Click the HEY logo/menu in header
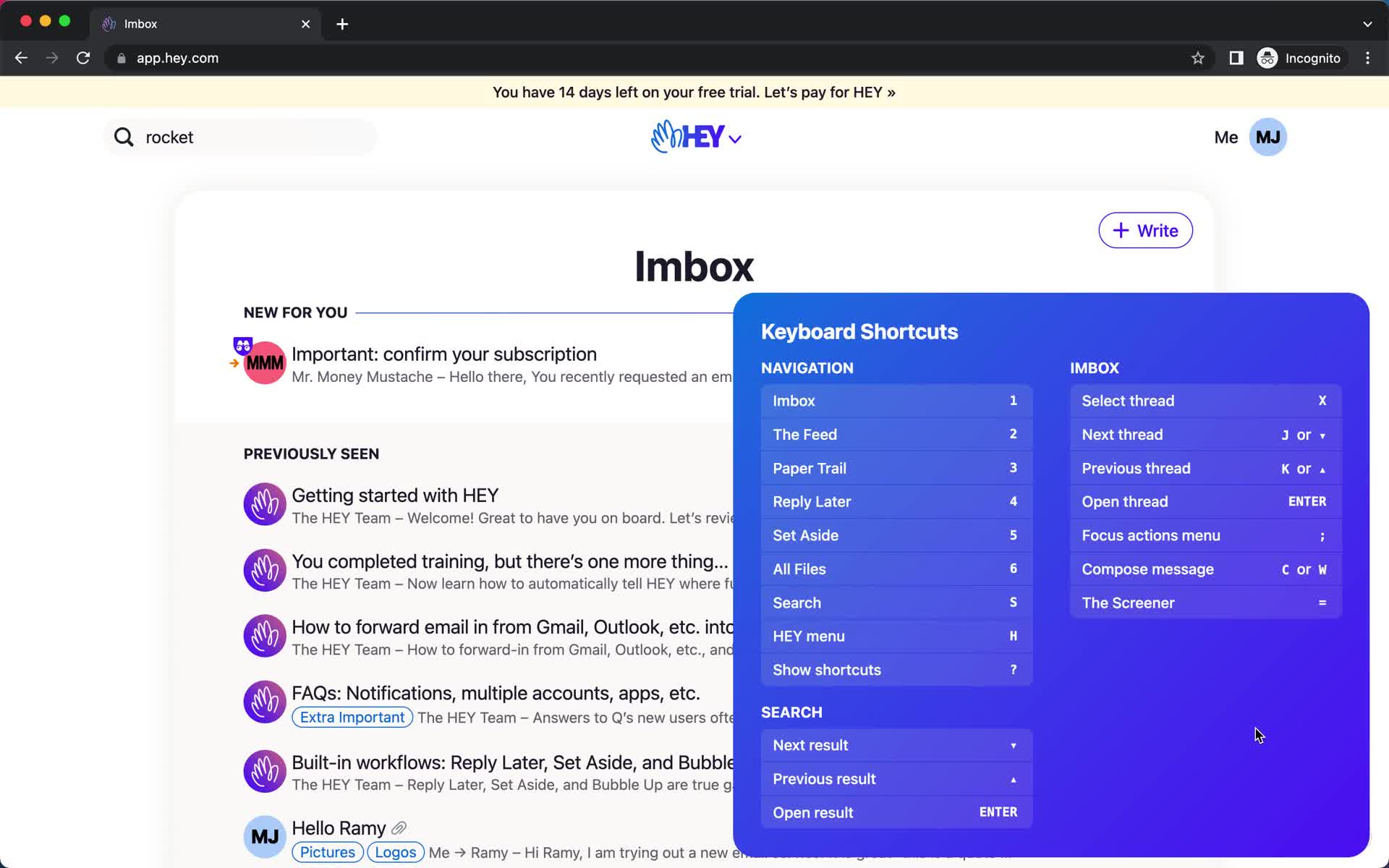 (695, 137)
